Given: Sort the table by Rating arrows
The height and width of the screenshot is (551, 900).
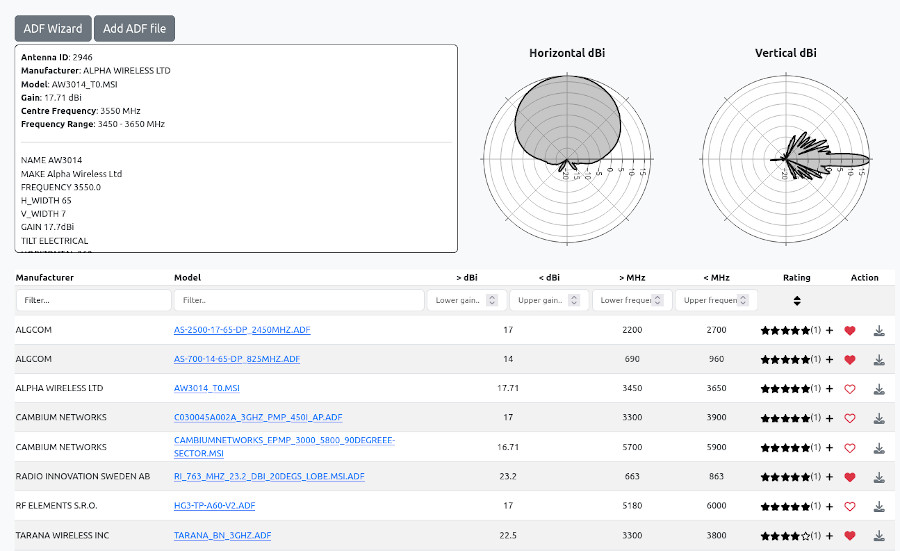Looking at the screenshot, I should pyautogui.click(x=797, y=300).
